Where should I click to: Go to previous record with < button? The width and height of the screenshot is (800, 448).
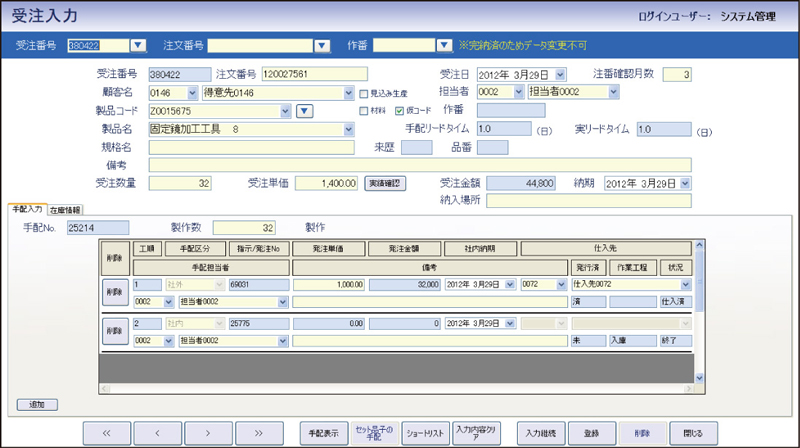tap(157, 433)
